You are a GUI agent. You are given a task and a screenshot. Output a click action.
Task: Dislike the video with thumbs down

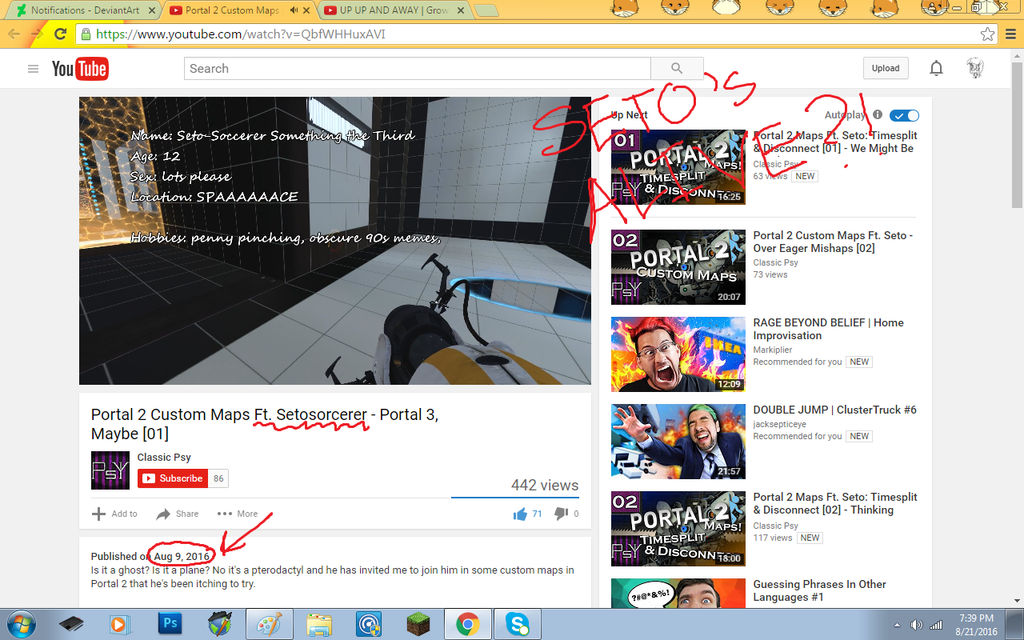[x=561, y=514]
